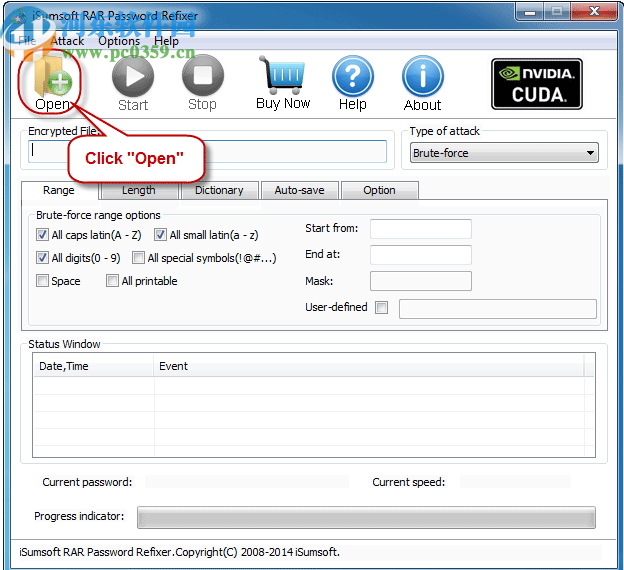Screen dimensions: 624x570
Task: Click the Stop button icon
Action: (203, 75)
